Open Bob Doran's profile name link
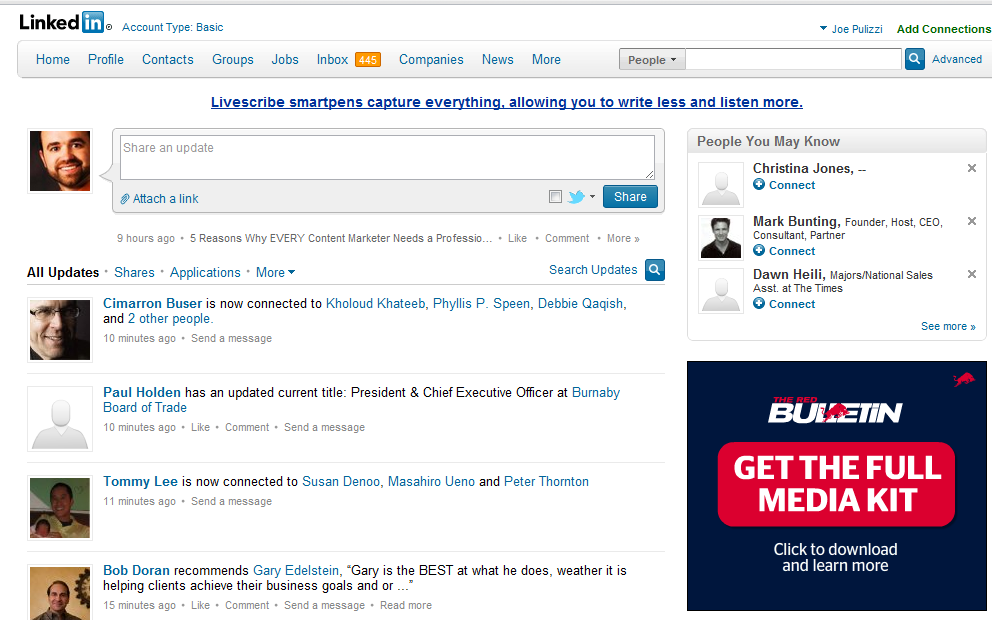The width and height of the screenshot is (992, 620). point(137,571)
